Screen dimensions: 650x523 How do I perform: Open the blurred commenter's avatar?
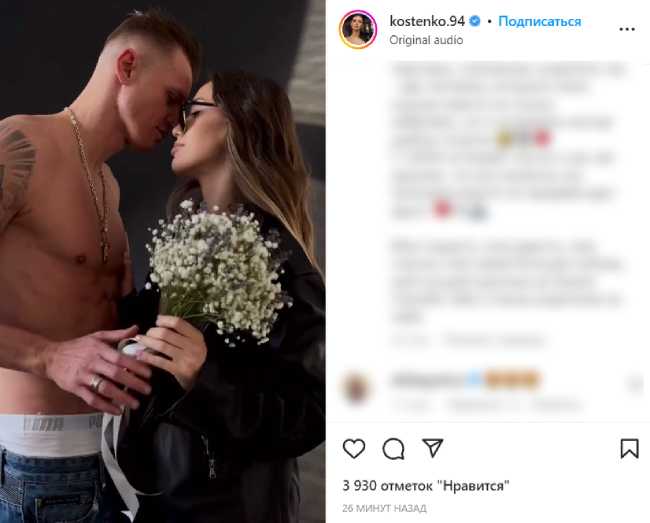[357, 387]
